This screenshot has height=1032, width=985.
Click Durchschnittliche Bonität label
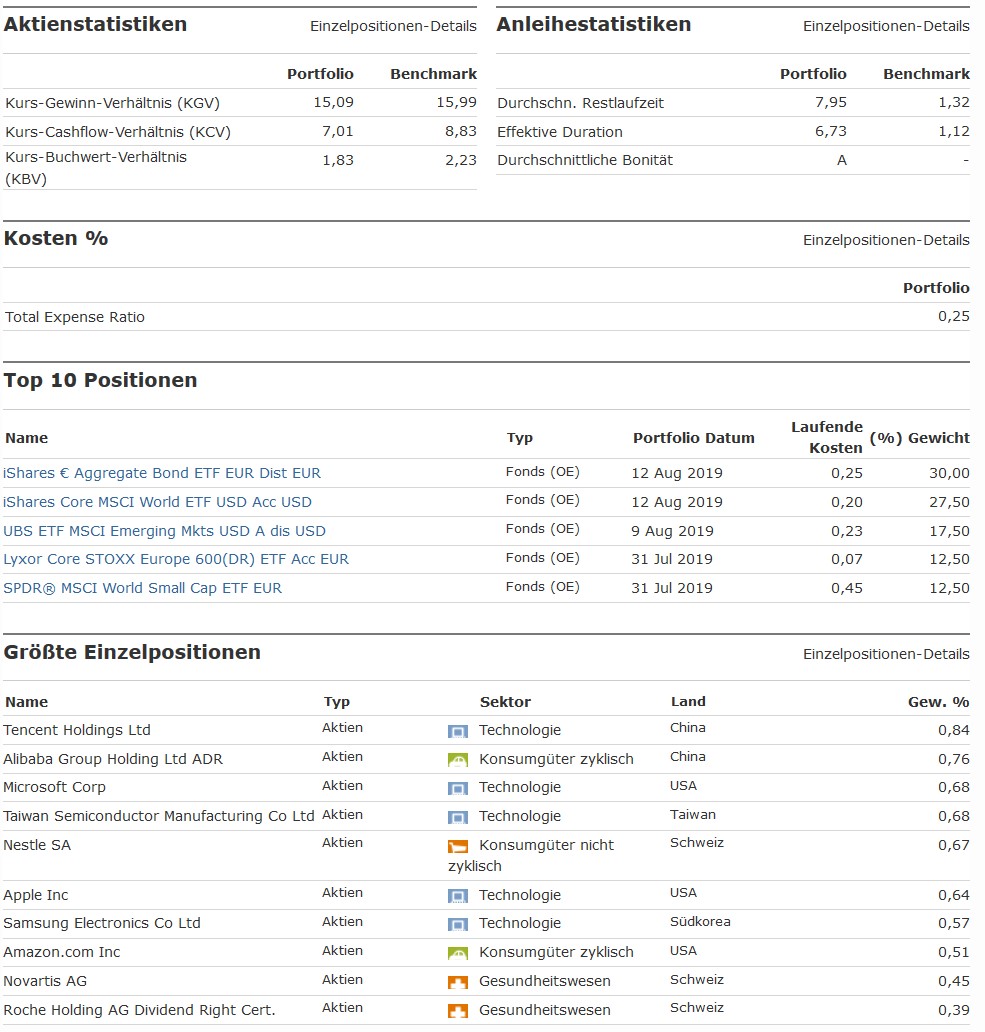point(585,161)
